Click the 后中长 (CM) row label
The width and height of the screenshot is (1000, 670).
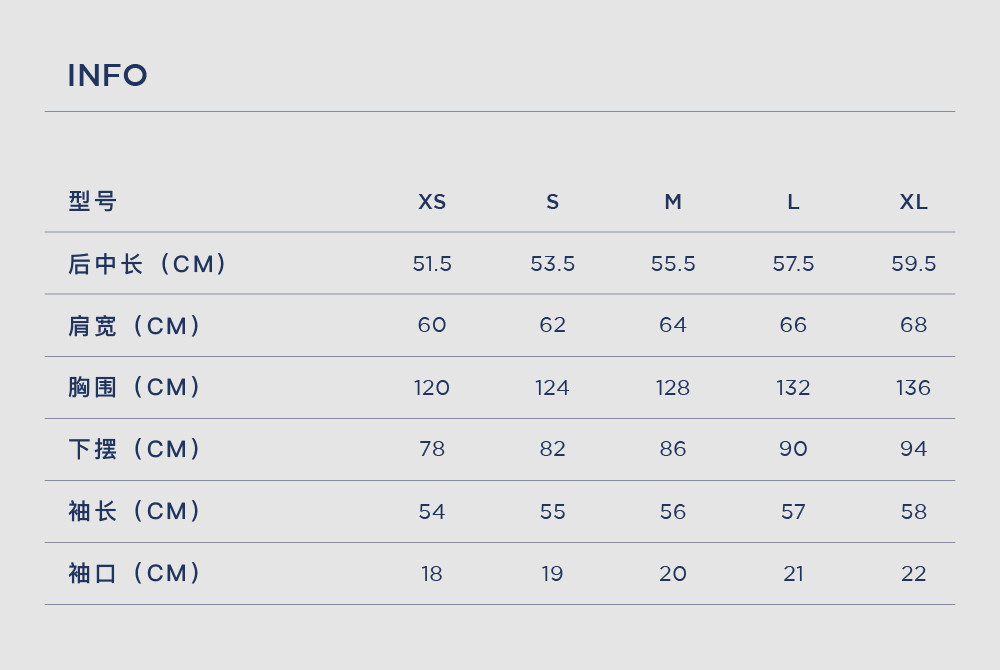pos(148,264)
